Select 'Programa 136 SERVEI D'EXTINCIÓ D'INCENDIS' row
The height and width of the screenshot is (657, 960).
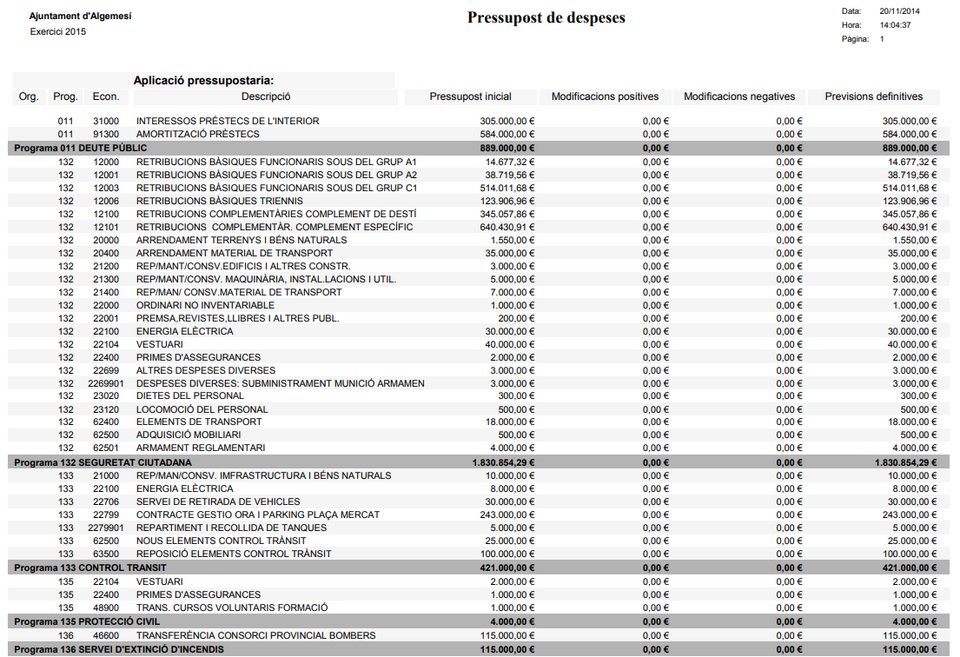479,650
